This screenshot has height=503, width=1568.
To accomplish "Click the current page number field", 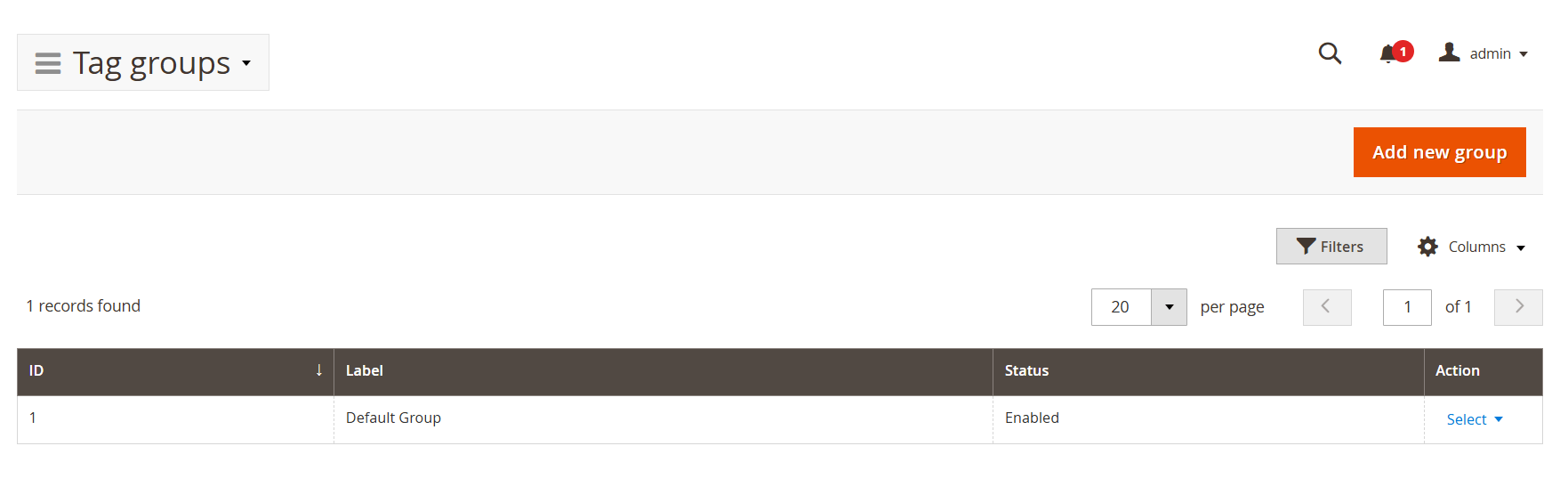I will coord(1407,307).
